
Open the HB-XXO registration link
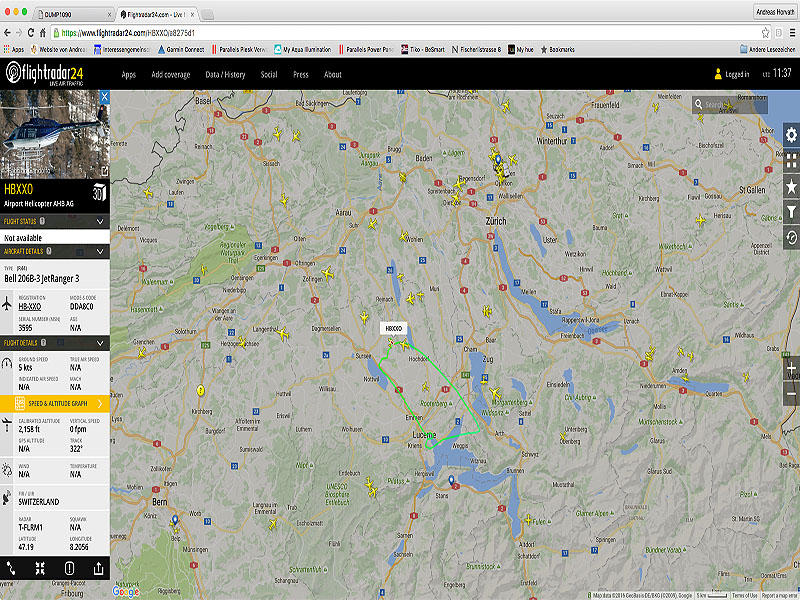point(30,307)
